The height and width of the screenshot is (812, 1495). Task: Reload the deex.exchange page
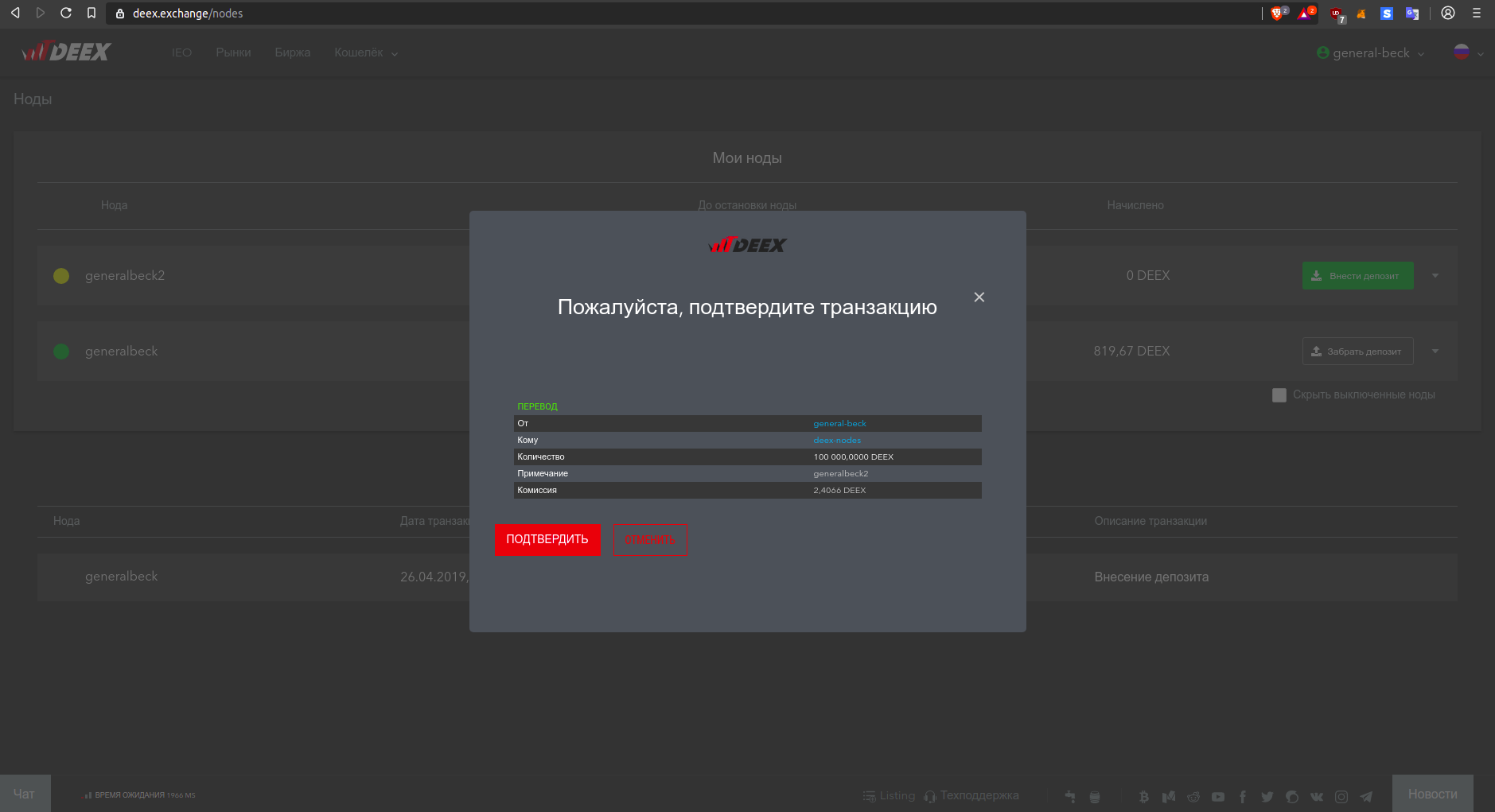66,13
